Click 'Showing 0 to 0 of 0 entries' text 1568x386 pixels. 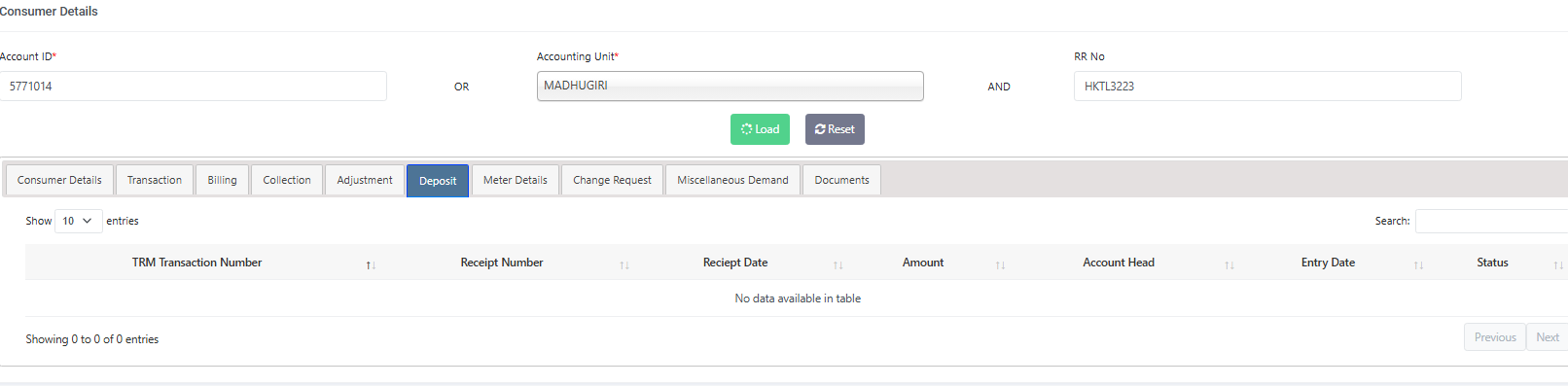[92, 339]
